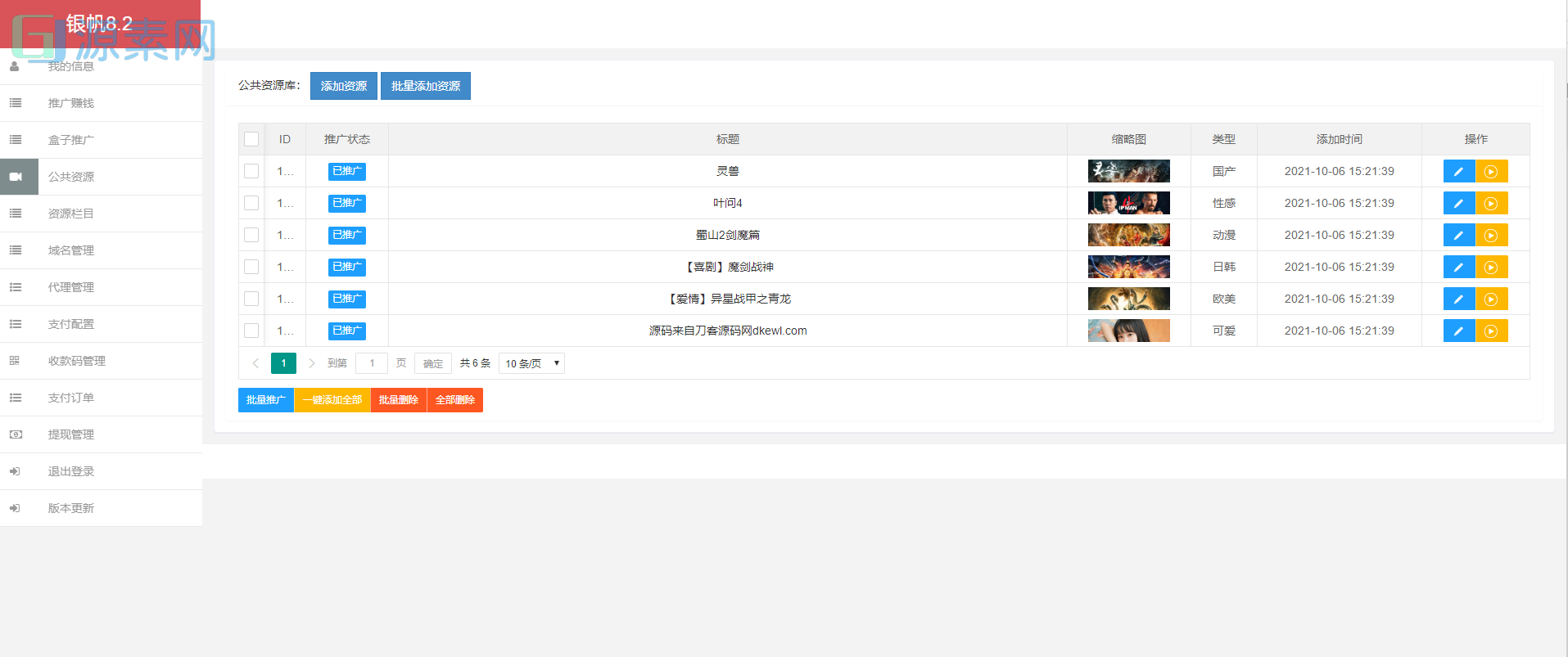Open the 10 条/页 page size dropdown

(531, 363)
